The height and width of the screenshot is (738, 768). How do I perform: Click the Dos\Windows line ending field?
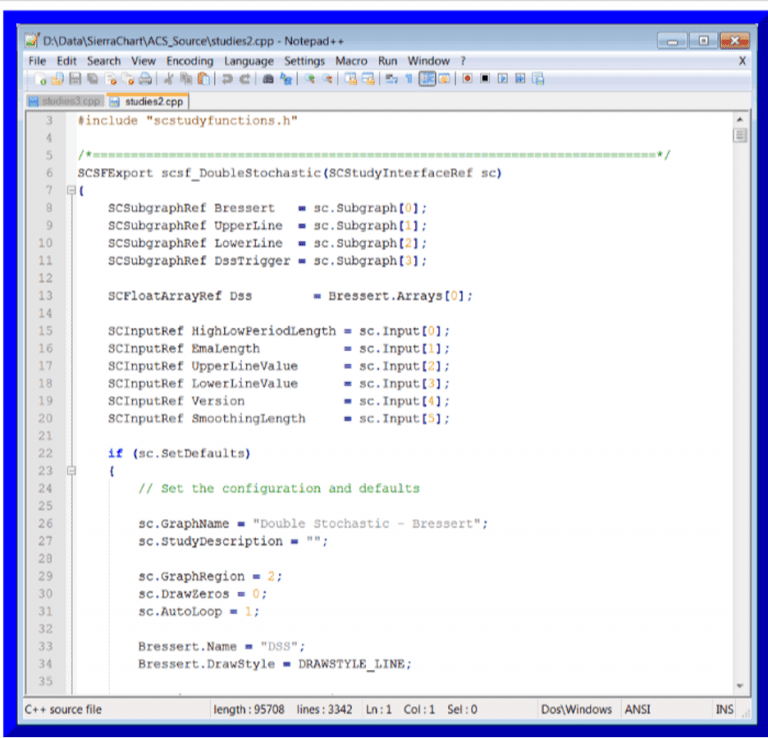pyautogui.click(x=576, y=709)
